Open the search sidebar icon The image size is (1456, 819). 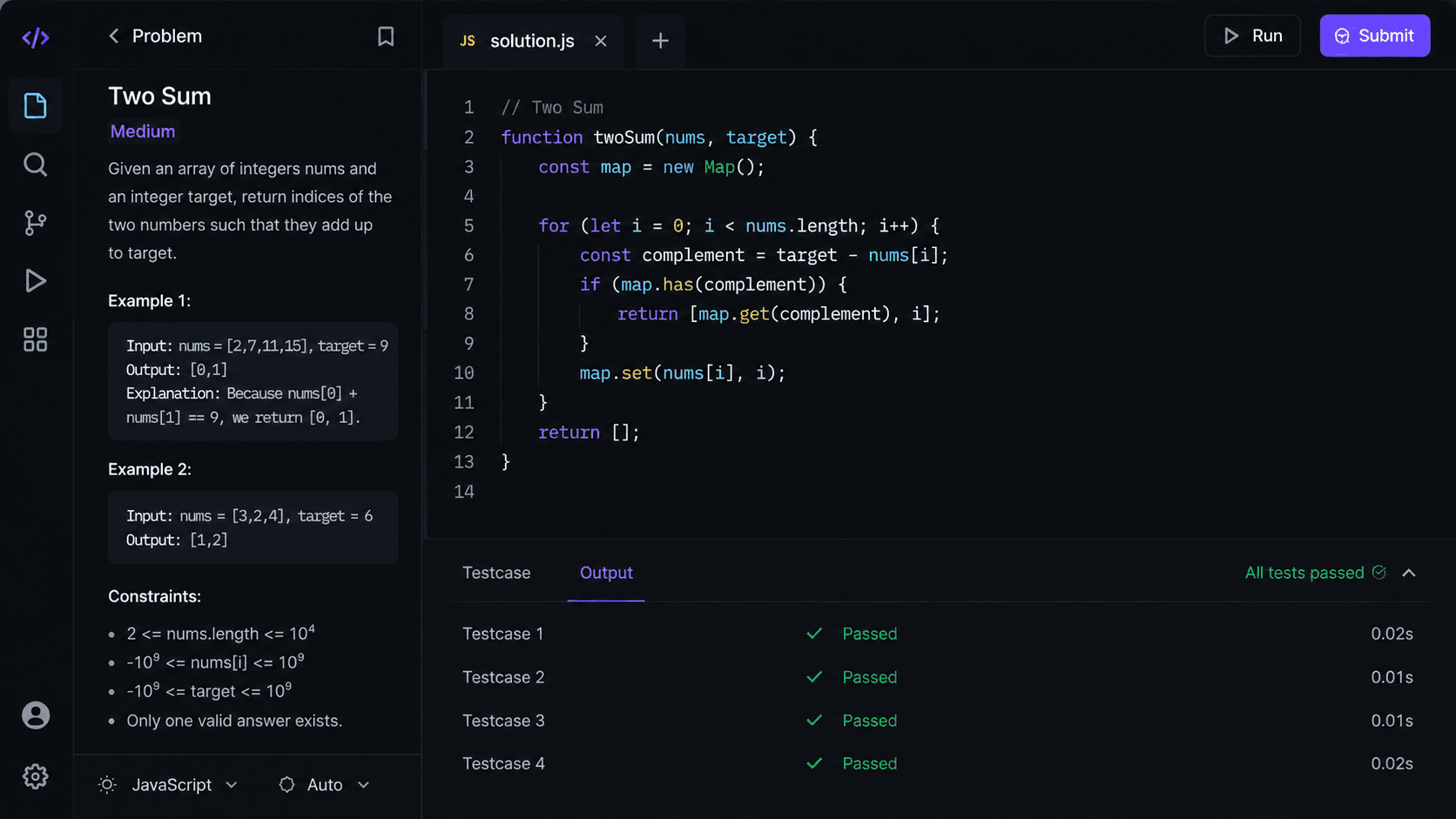[36, 164]
